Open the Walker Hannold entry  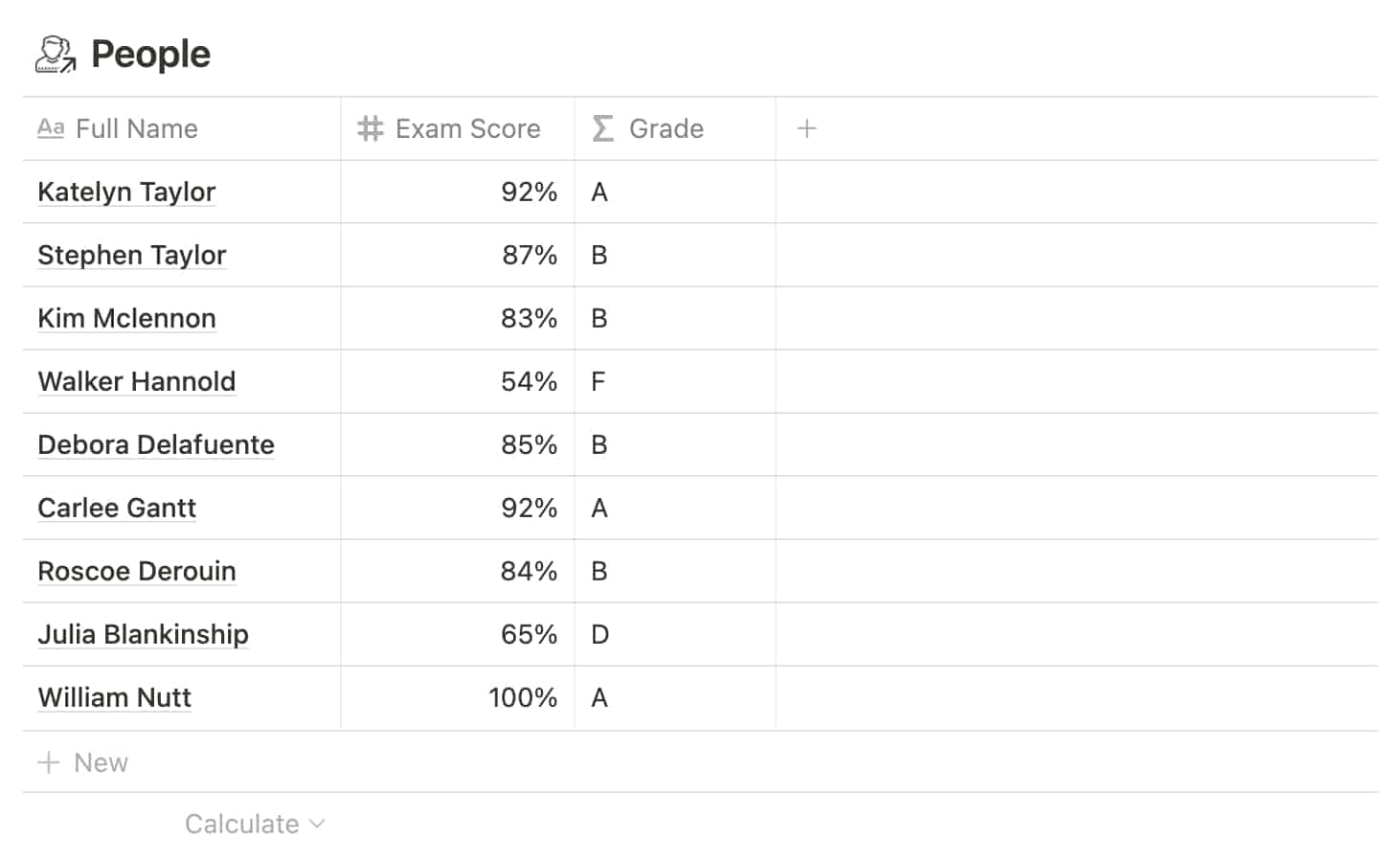pyautogui.click(x=136, y=381)
